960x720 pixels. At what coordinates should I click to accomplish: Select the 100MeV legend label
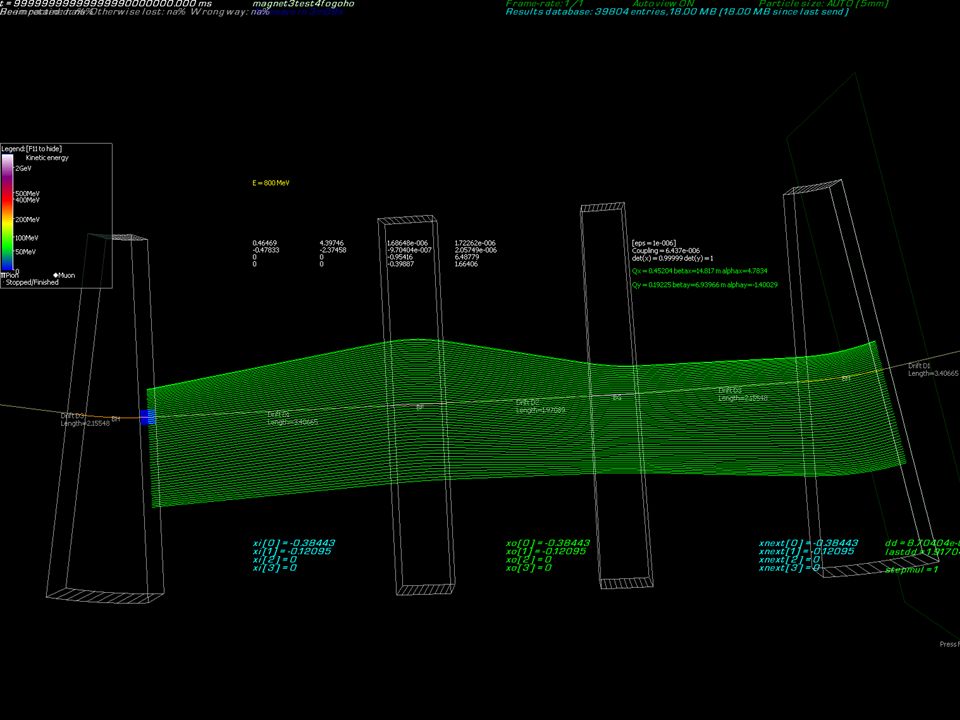coord(27,238)
